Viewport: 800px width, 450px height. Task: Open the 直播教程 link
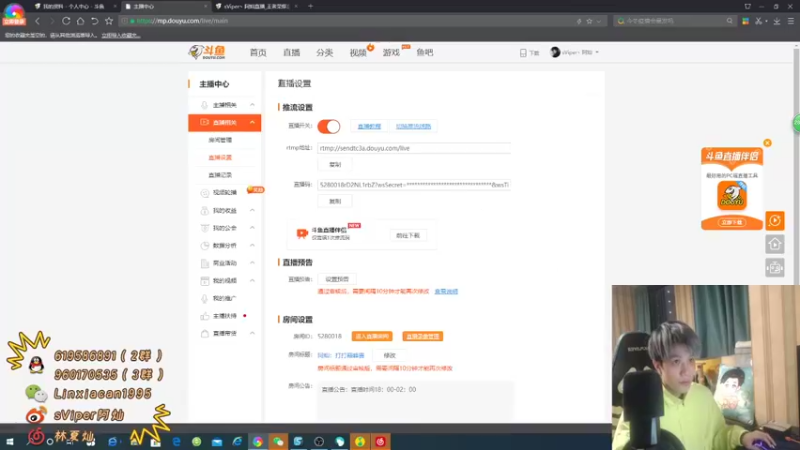point(369,126)
